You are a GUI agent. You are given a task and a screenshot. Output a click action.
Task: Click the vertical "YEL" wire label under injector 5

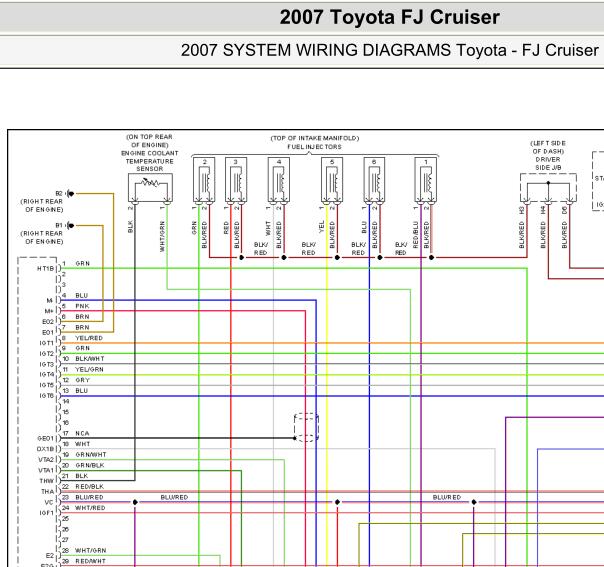click(x=322, y=226)
